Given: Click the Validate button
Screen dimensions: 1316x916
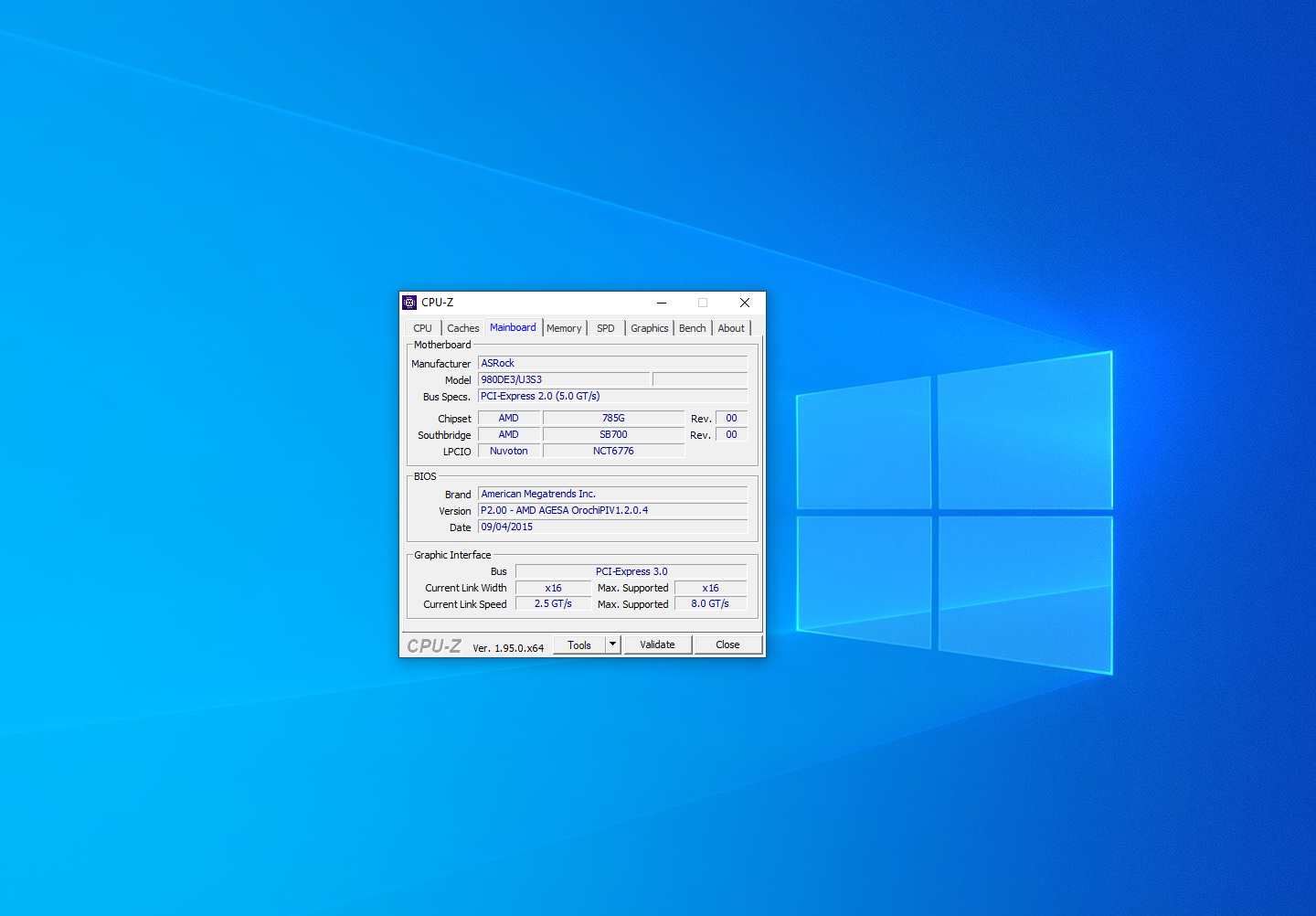Looking at the screenshot, I should point(657,644).
